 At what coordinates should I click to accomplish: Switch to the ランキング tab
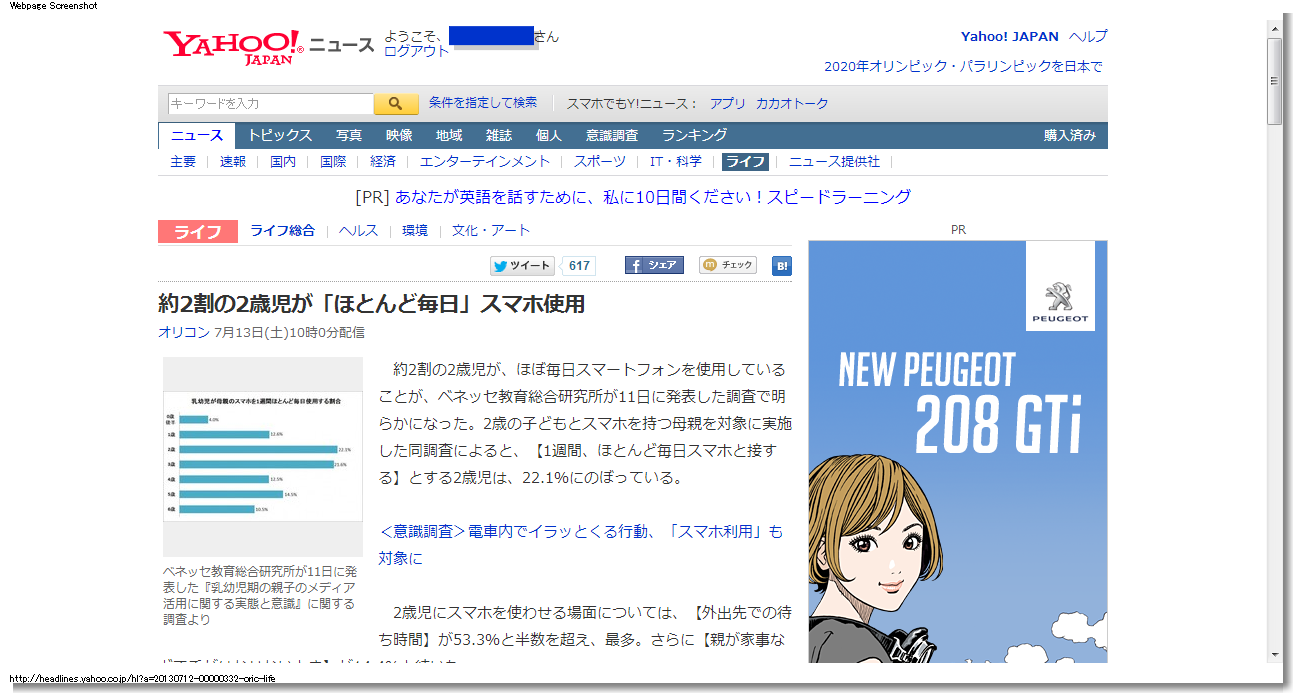coord(694,136)
